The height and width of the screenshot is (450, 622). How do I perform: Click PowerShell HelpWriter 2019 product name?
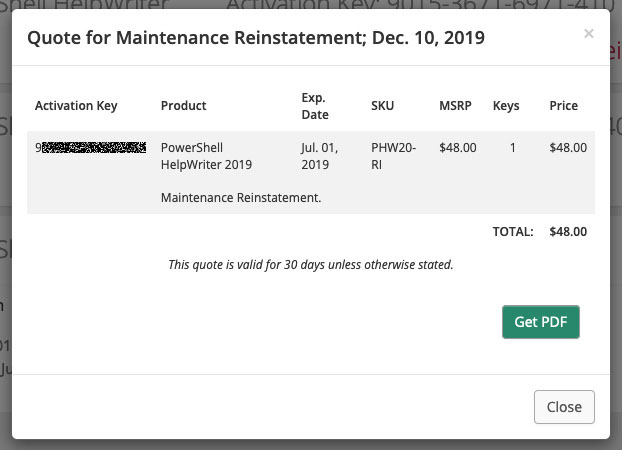click(206, 156)
